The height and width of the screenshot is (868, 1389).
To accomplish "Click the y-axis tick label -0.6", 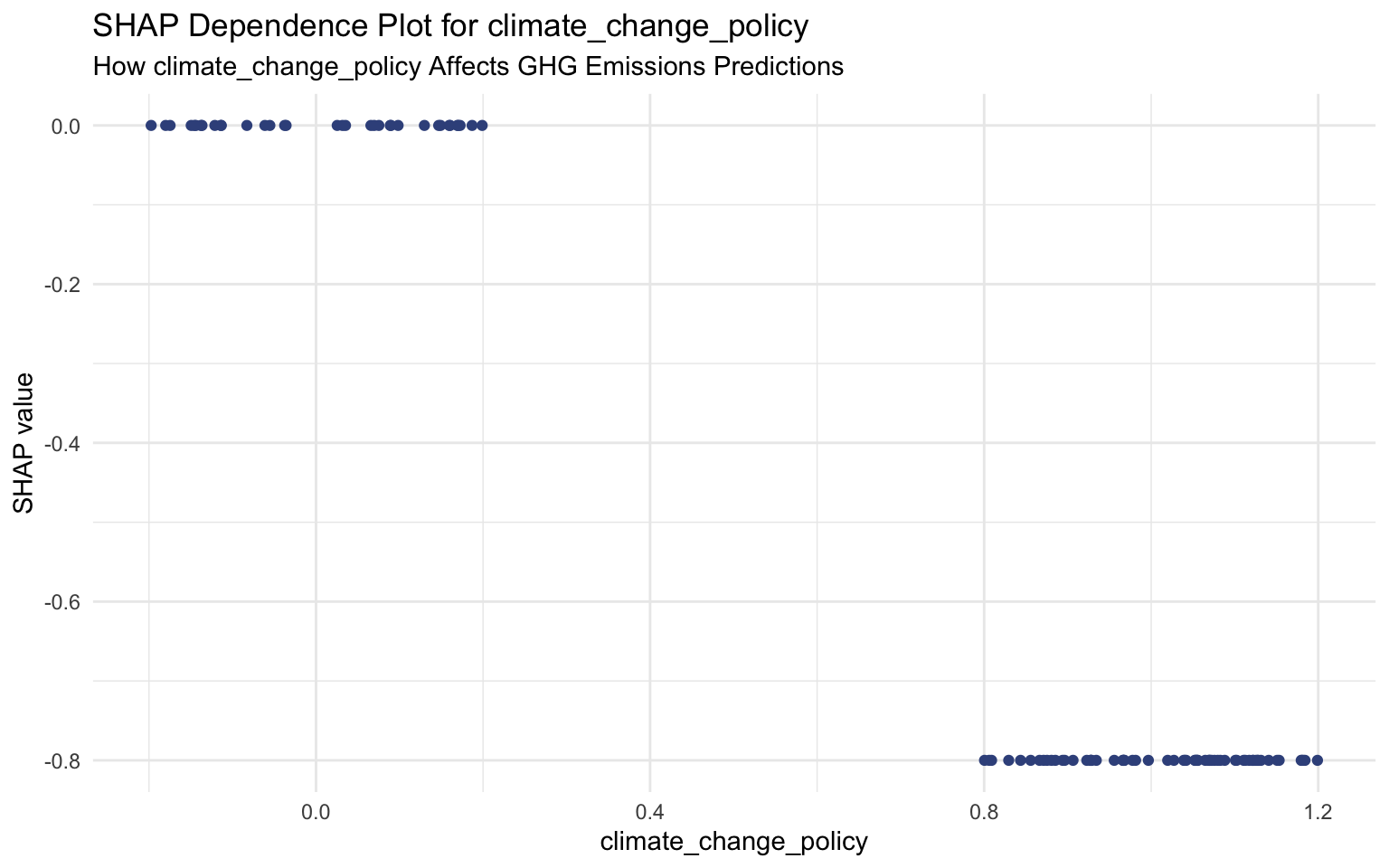I will 64,602.
